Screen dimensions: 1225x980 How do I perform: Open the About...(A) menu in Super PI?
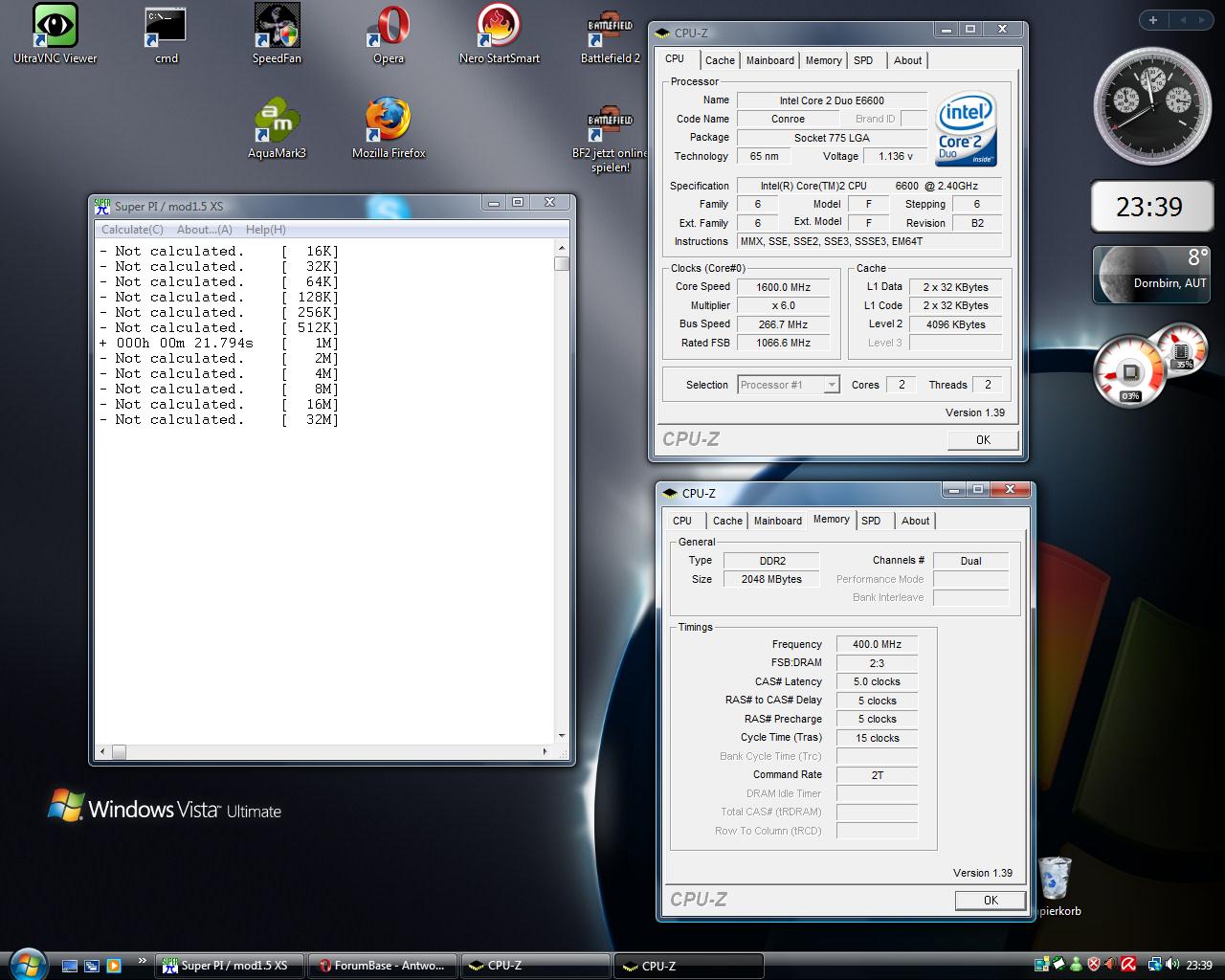tap(204, 230)
